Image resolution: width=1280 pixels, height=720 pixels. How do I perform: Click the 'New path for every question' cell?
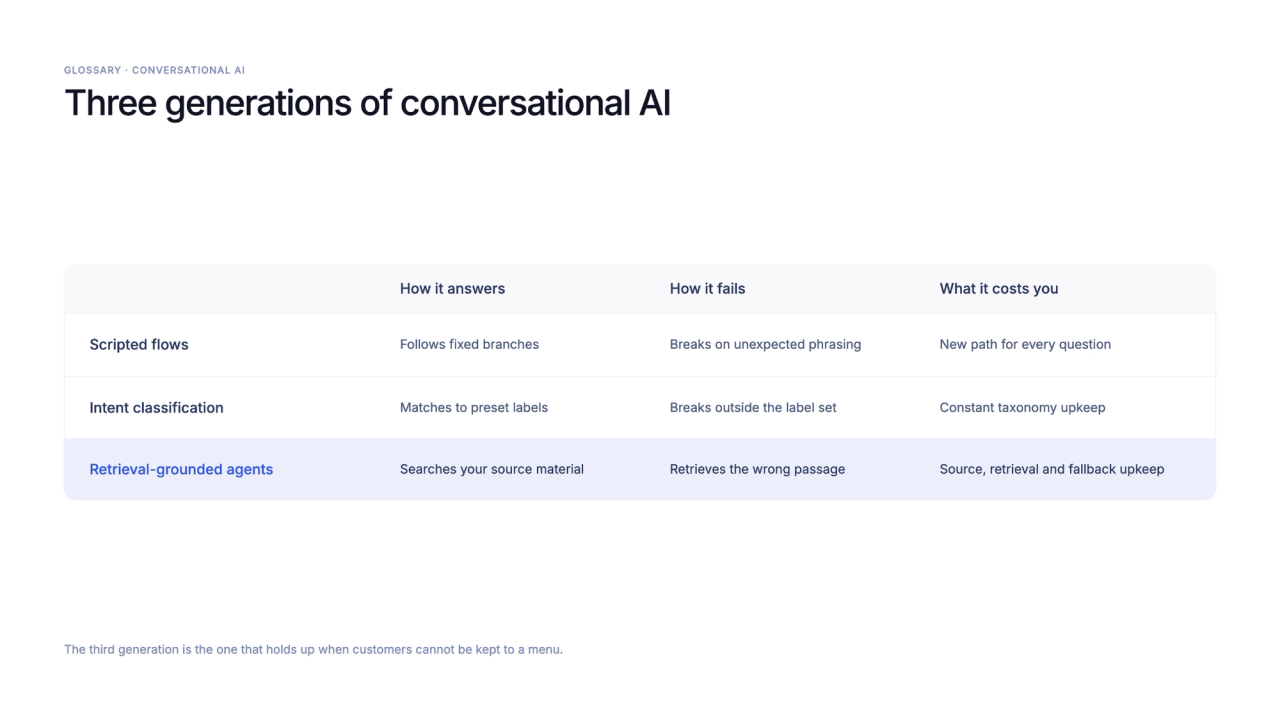click(1025, 345)
